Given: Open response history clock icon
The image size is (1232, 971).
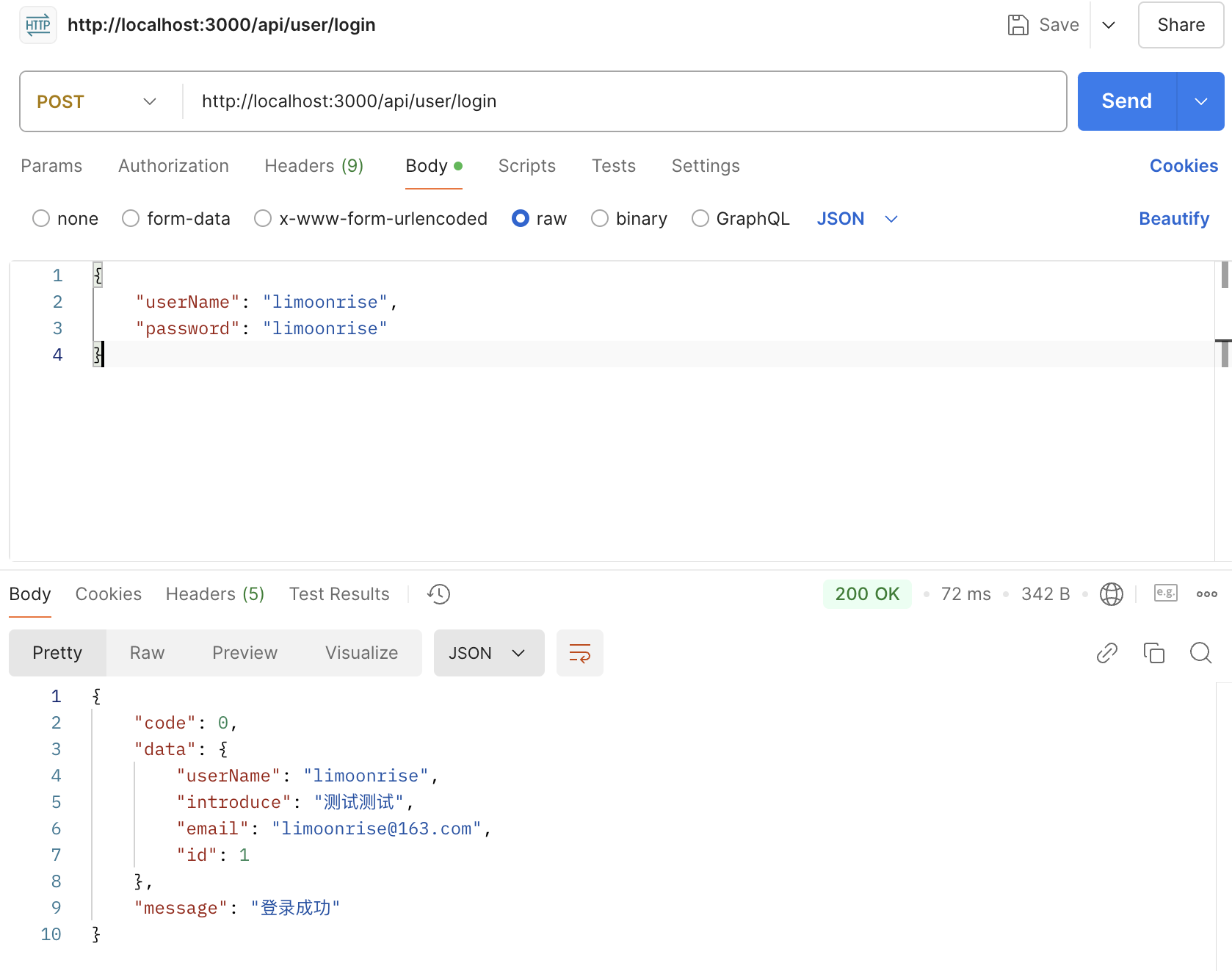Looking at the screenshot, I should pyautogui.click(x=439, y=594).
